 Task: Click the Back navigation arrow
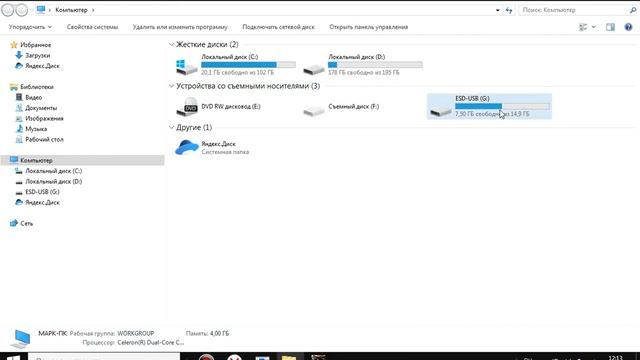7,10
